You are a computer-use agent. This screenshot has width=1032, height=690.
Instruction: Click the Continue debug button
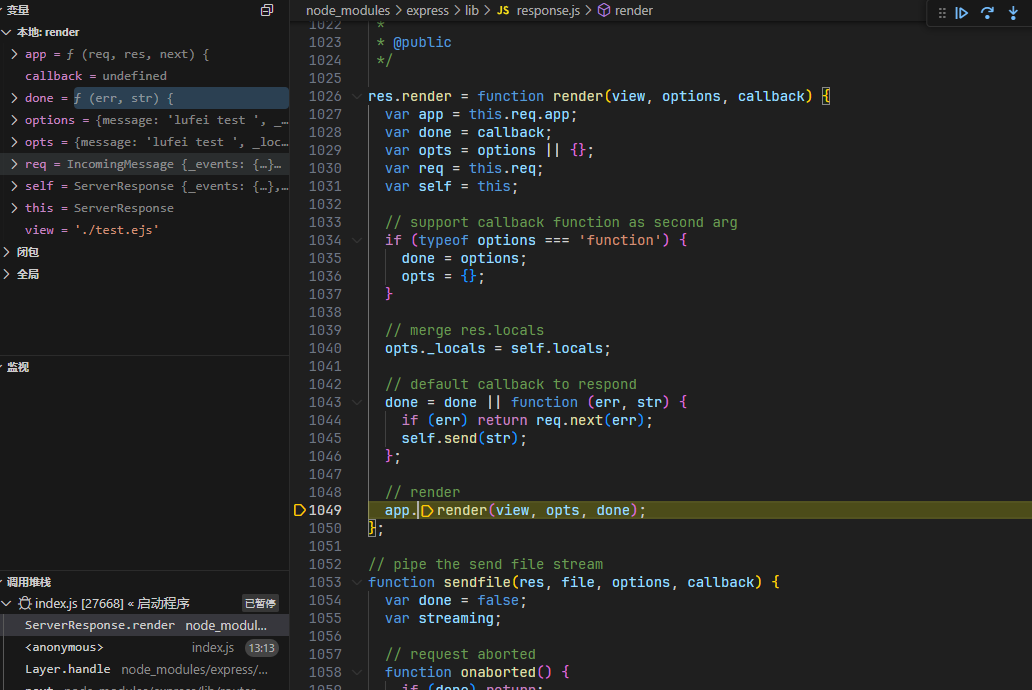click(x=962, y=13)
